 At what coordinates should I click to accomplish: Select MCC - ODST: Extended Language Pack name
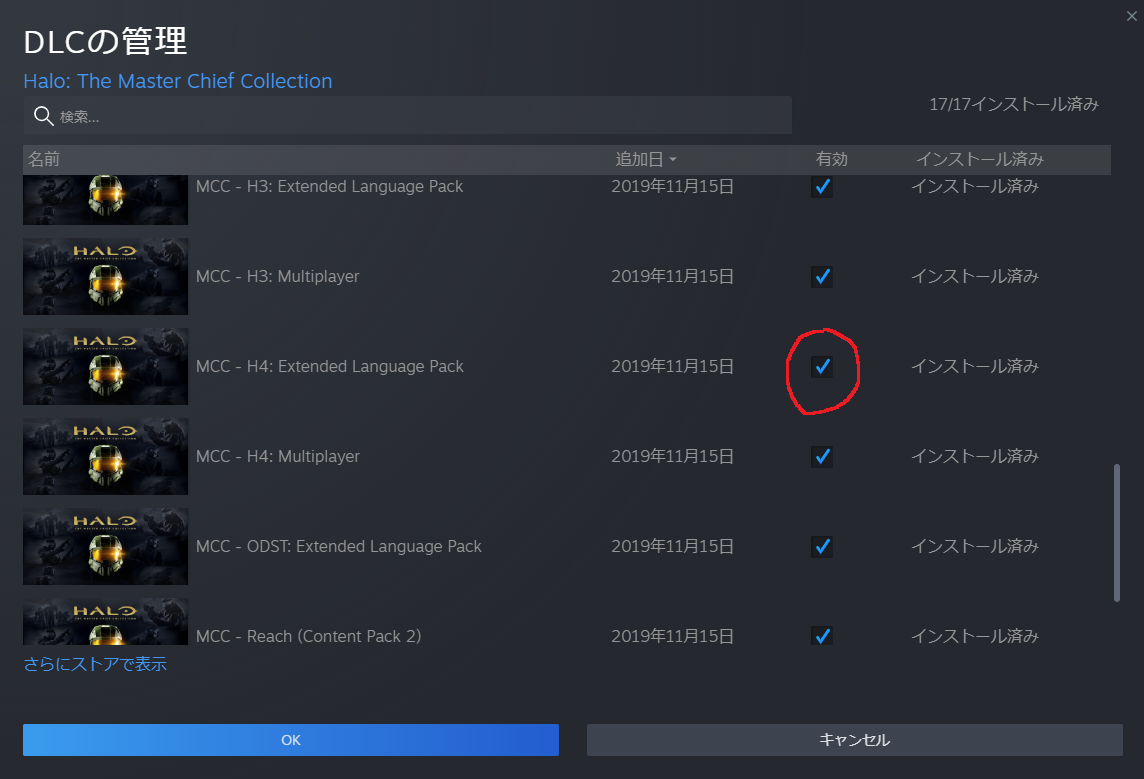point(339,546)
